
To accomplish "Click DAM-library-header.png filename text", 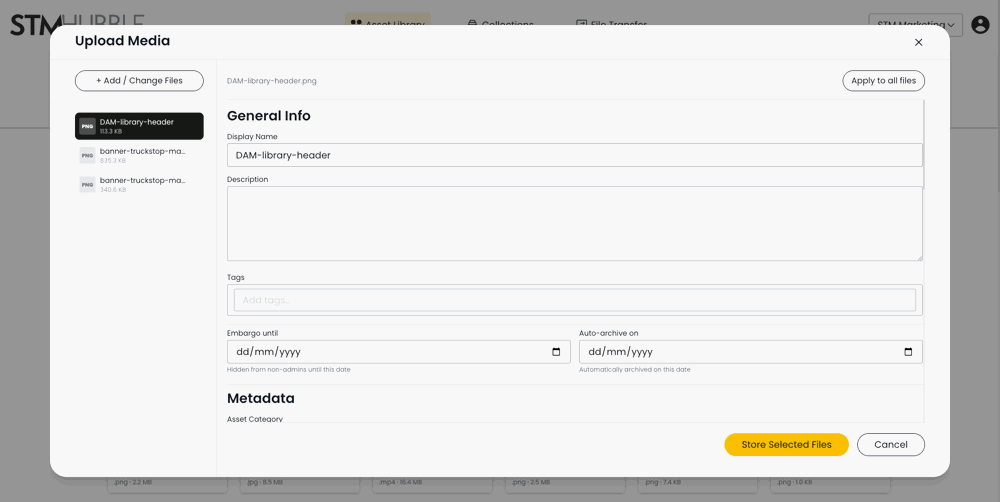I will [272, 81].
